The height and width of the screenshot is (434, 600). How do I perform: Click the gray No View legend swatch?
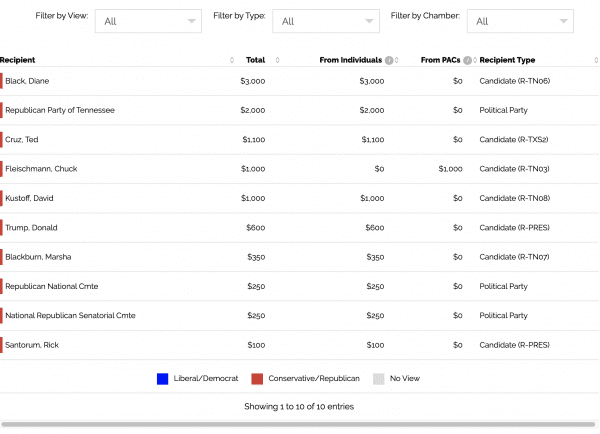pyautogui.click(x=378, y=379)
